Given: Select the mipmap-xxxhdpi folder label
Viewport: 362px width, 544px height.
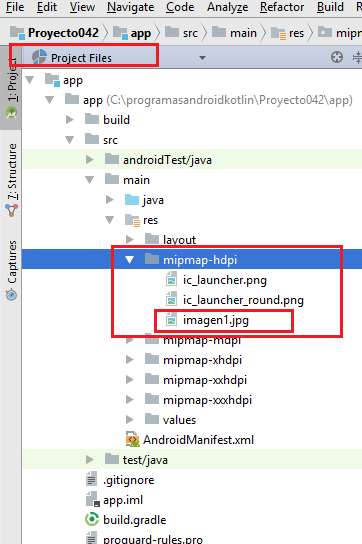Looking at the screenshot, I should (x=207, y=400).
